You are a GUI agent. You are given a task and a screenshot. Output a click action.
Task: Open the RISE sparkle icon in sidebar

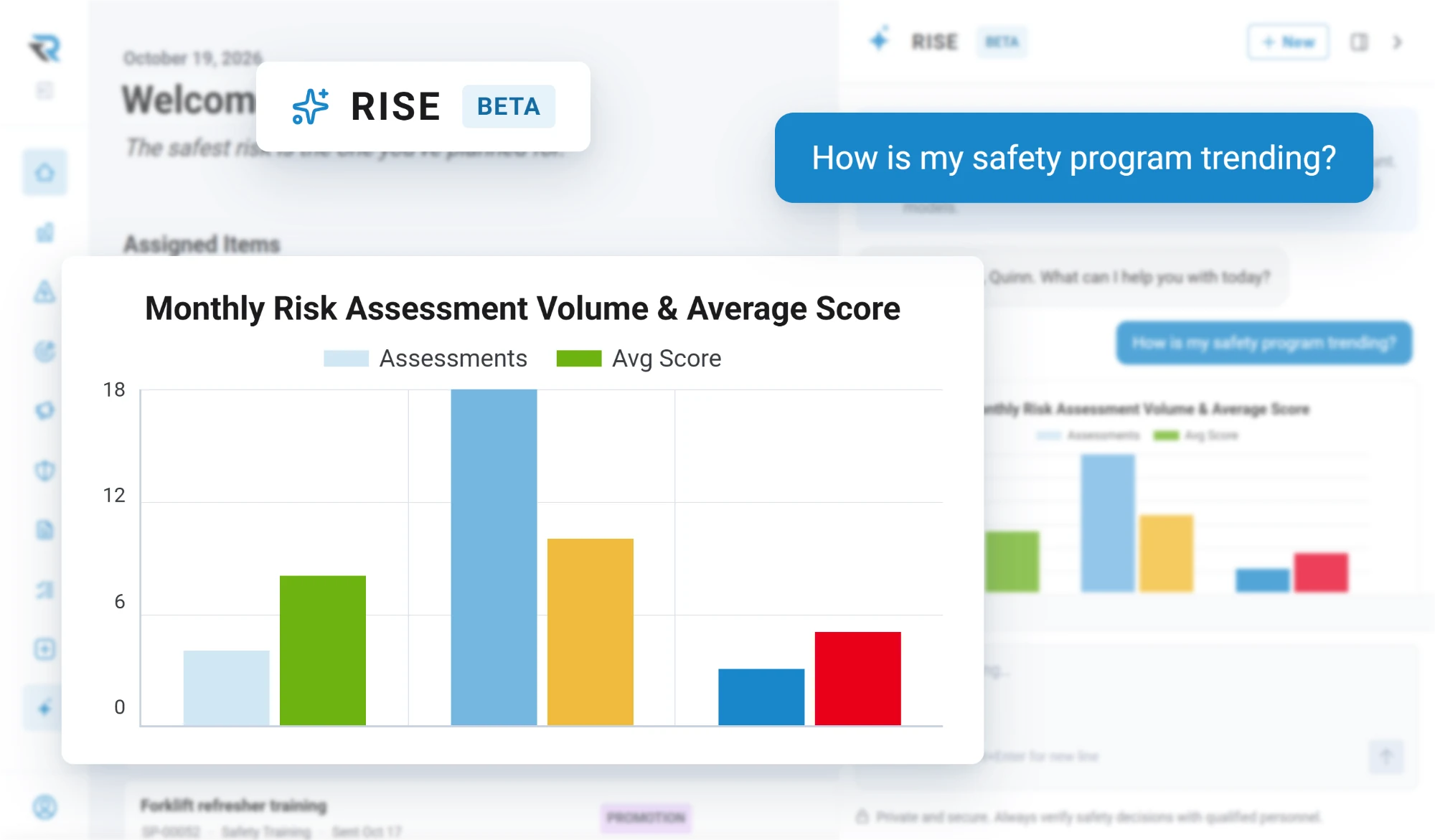[44, 709]
